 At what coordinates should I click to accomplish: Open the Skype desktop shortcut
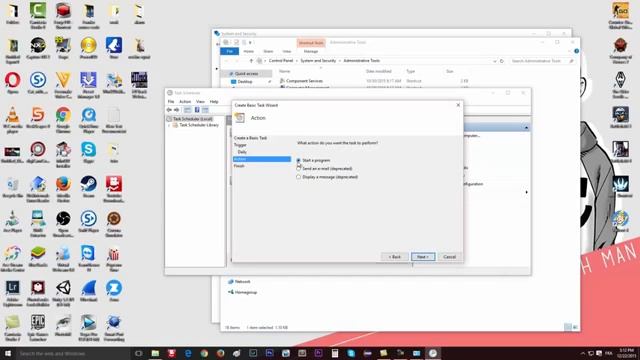(89, 153)
